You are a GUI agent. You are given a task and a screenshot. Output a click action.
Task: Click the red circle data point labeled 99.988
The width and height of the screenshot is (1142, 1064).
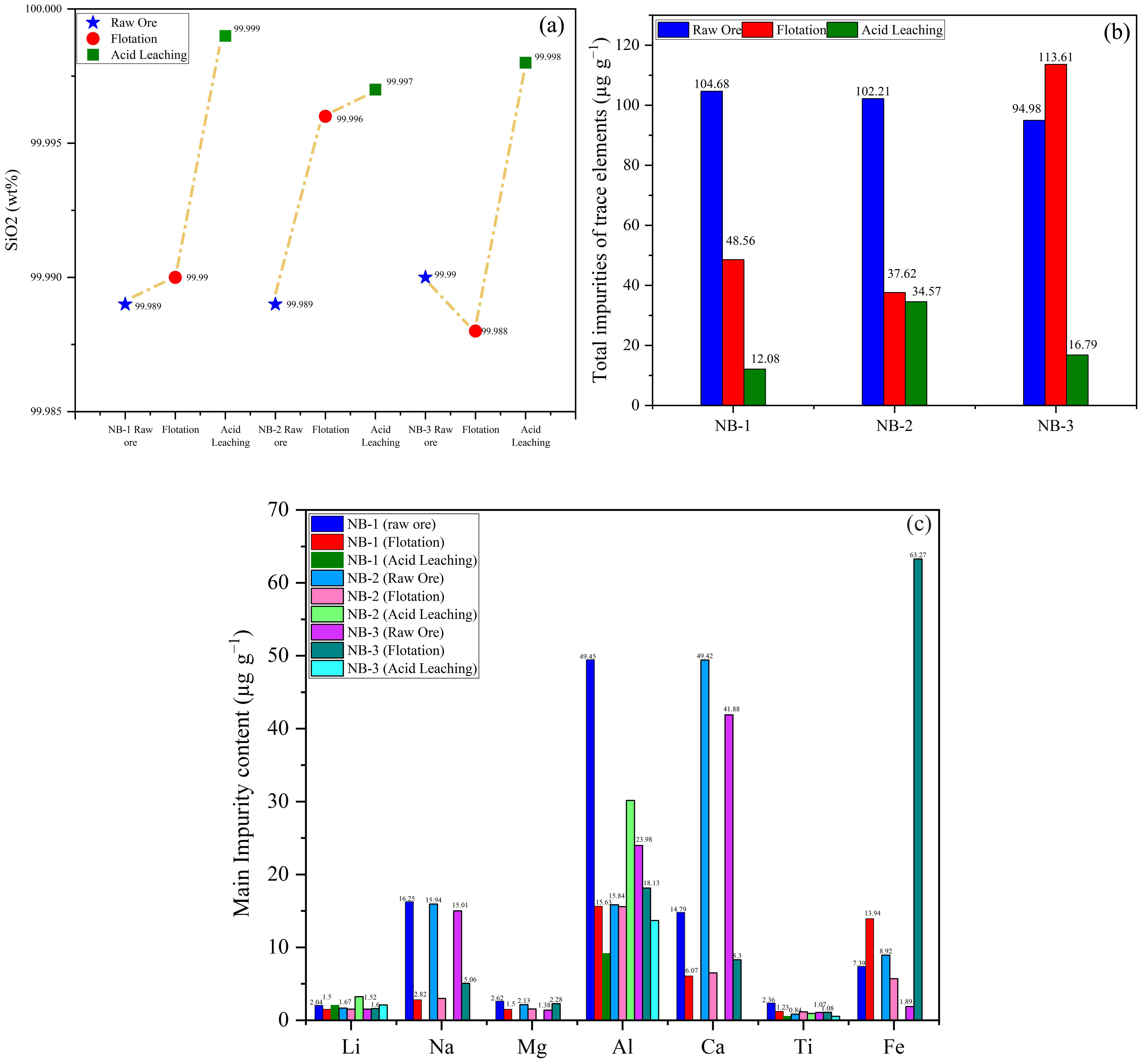(475, 331)
